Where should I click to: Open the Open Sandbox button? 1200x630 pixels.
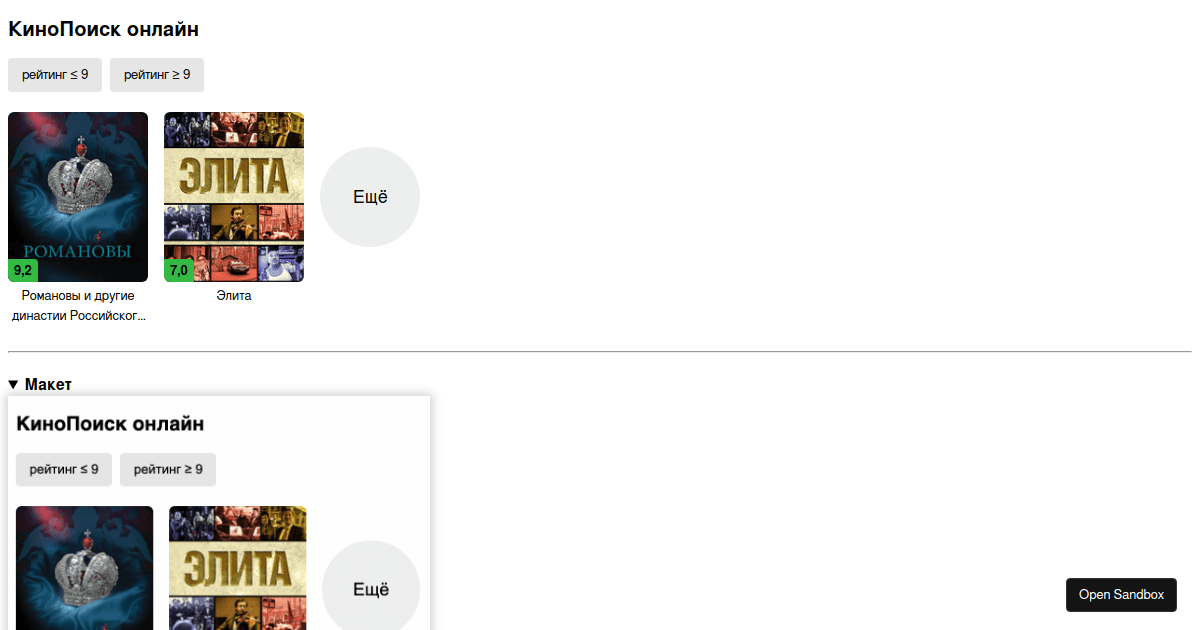coord(1121,594)
